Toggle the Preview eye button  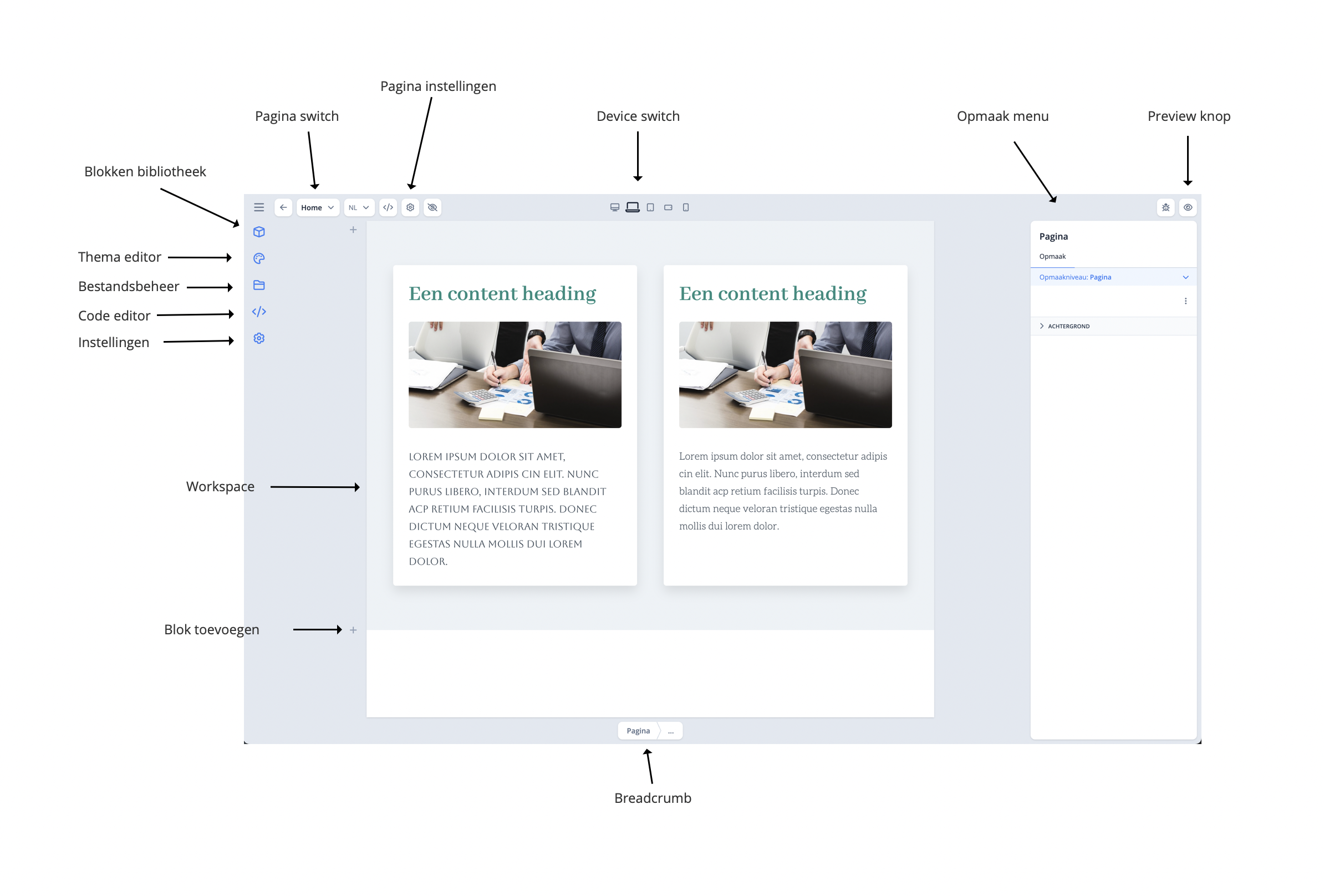point(1188,207)
